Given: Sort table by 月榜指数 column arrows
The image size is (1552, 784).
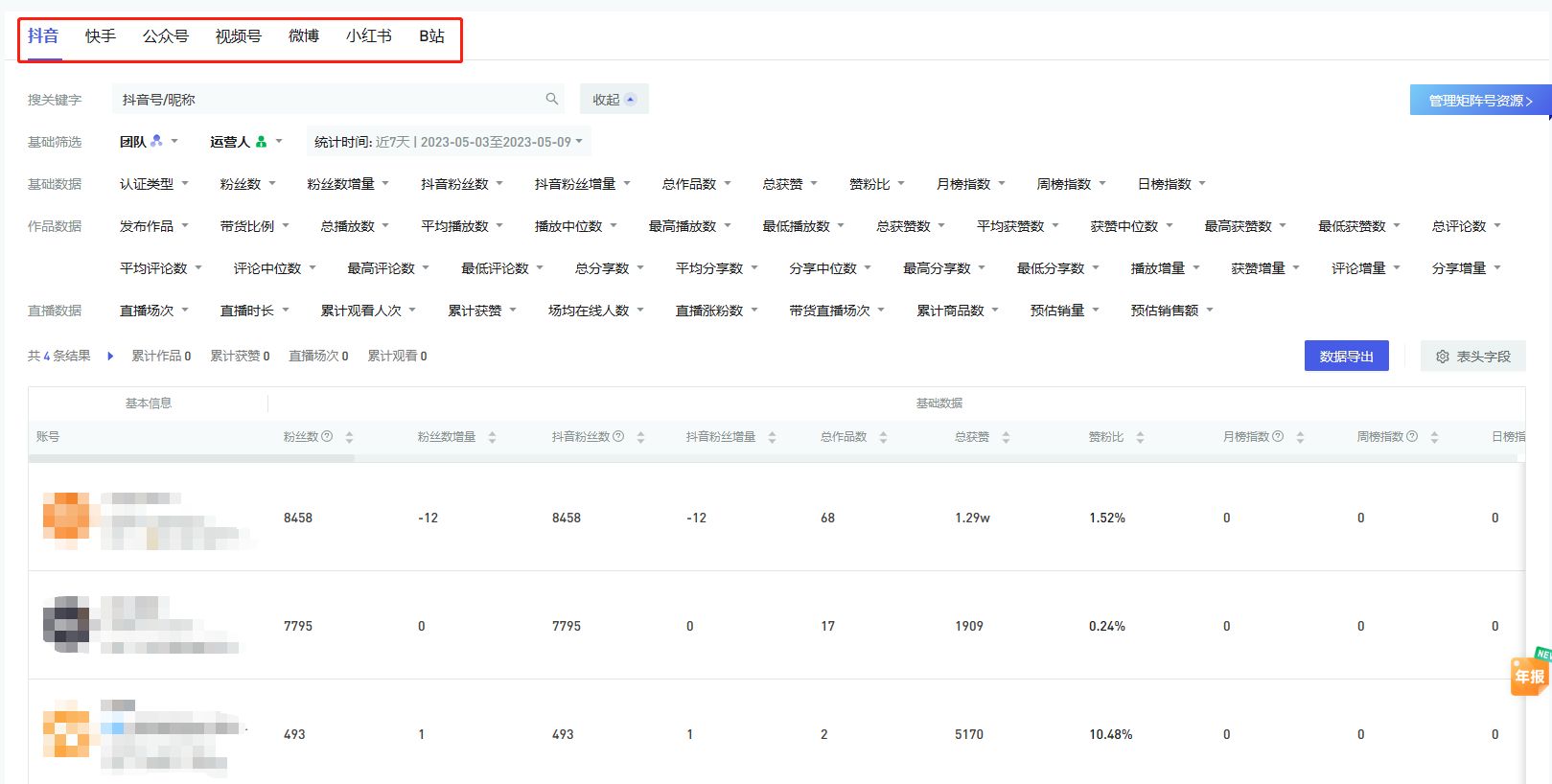Looking at the screenshot, I should click(1300, 437).
